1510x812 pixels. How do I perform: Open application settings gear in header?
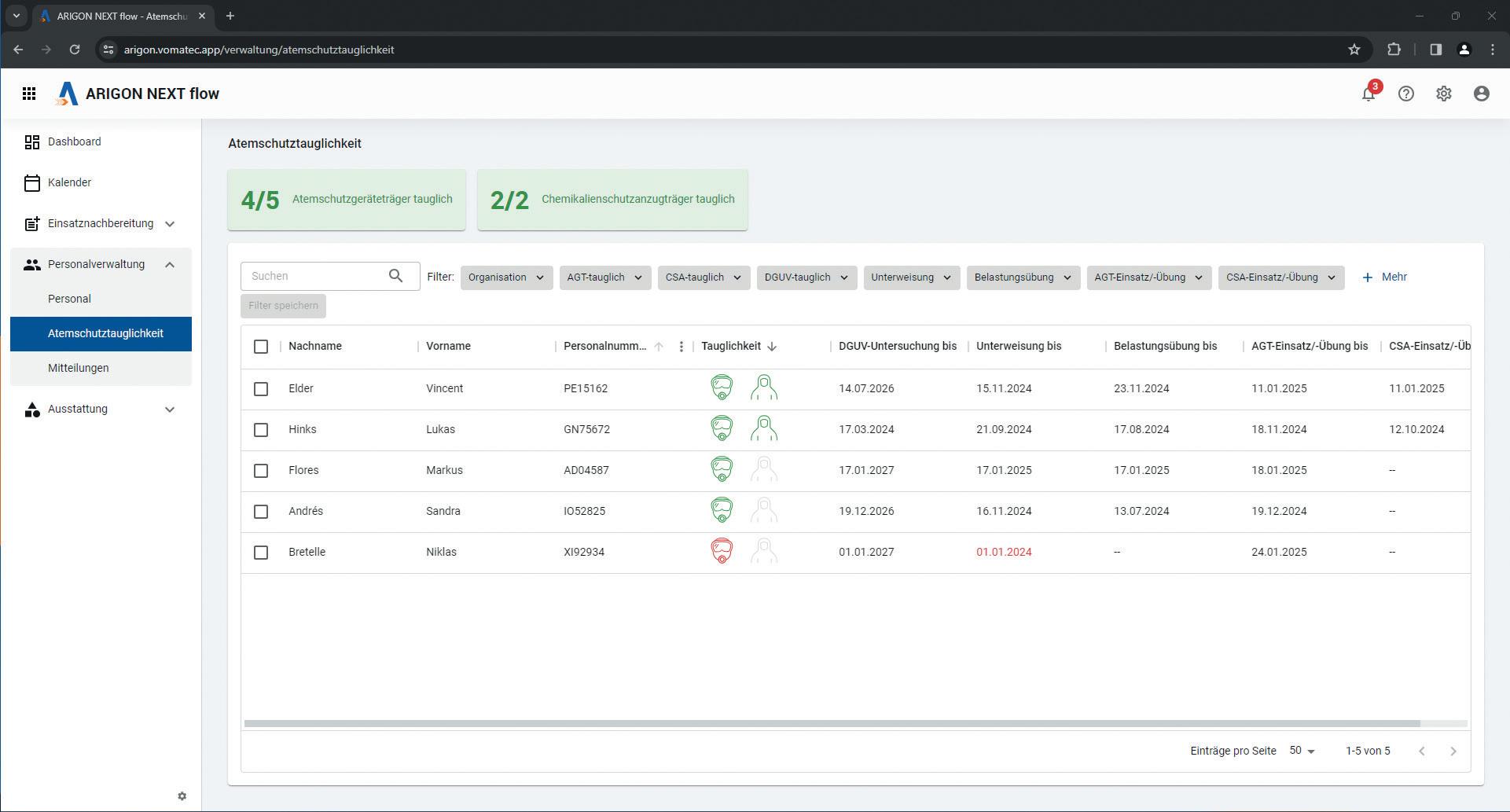[1444, 94]
